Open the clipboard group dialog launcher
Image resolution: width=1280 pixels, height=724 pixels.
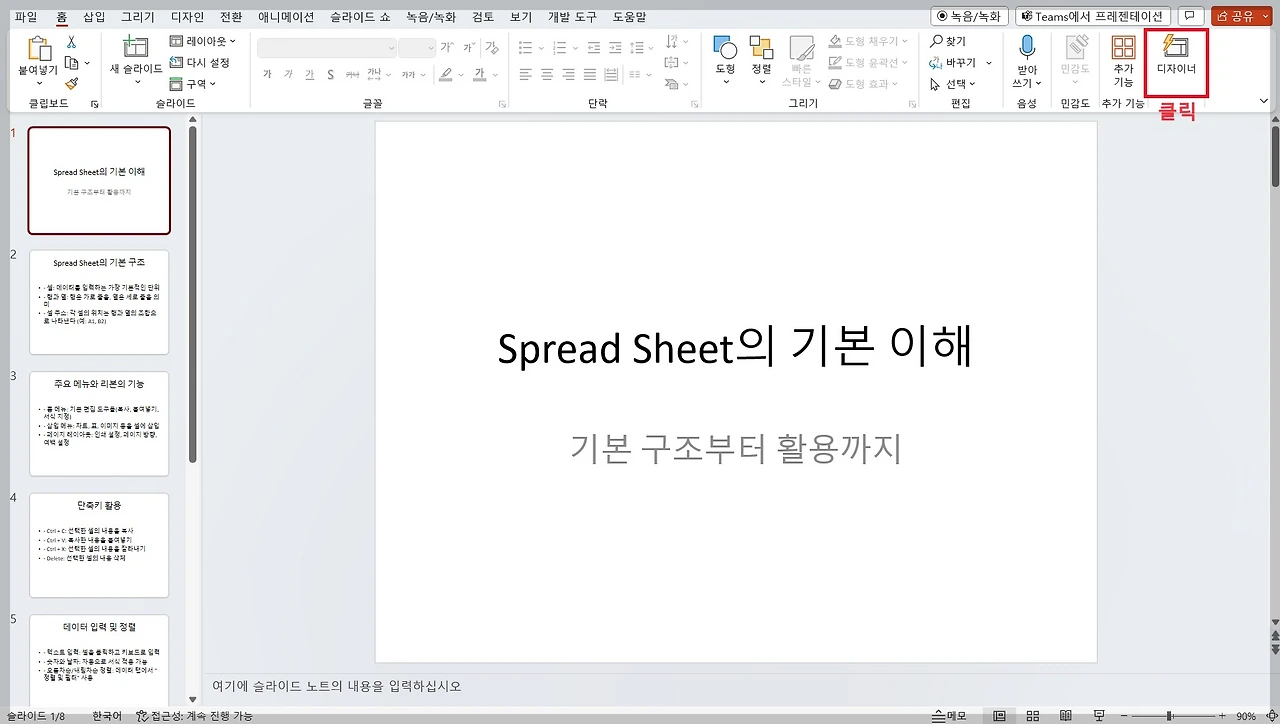(95, 104)
